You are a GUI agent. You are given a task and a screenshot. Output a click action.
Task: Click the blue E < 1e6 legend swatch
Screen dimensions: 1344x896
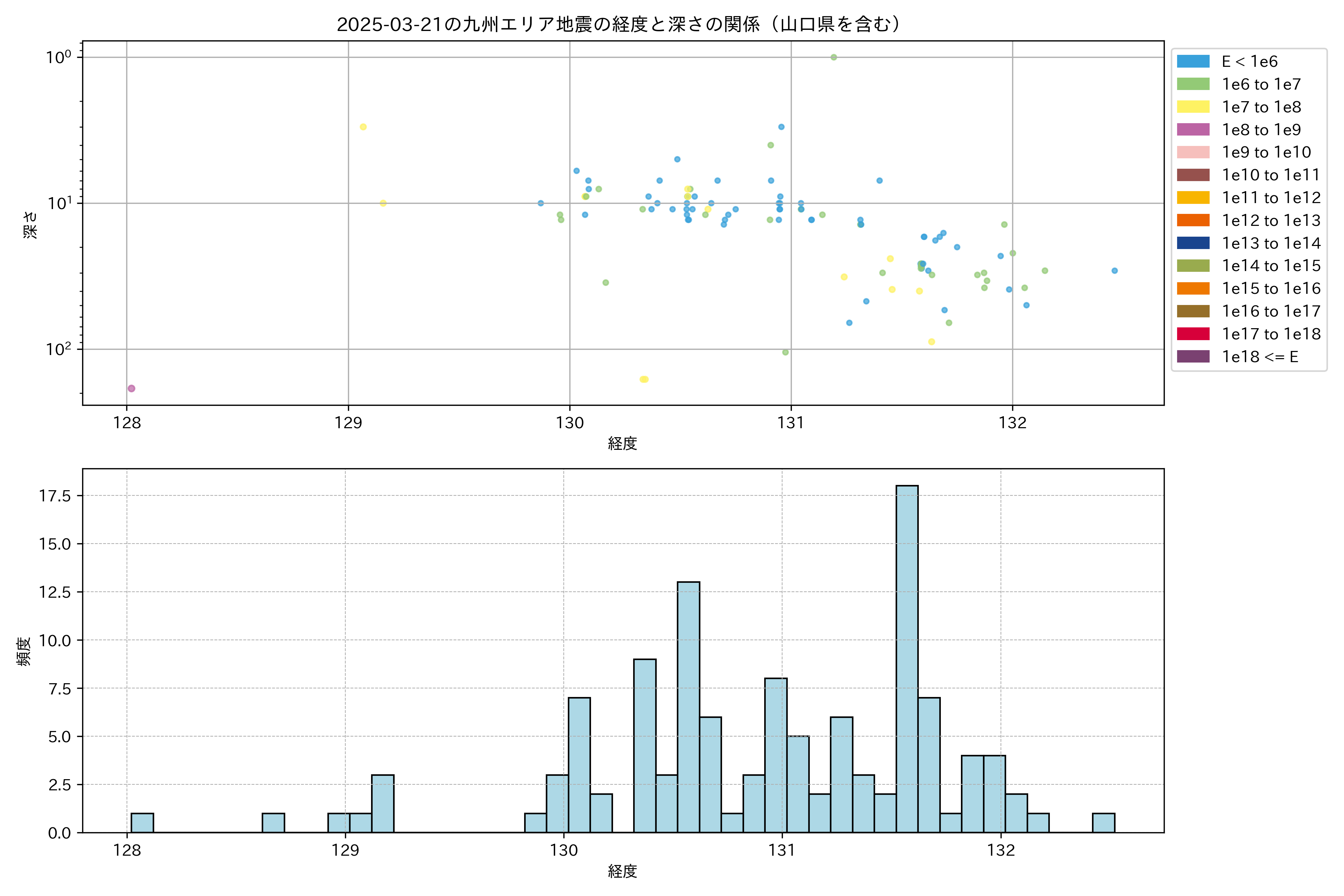tap(1192, 61)
